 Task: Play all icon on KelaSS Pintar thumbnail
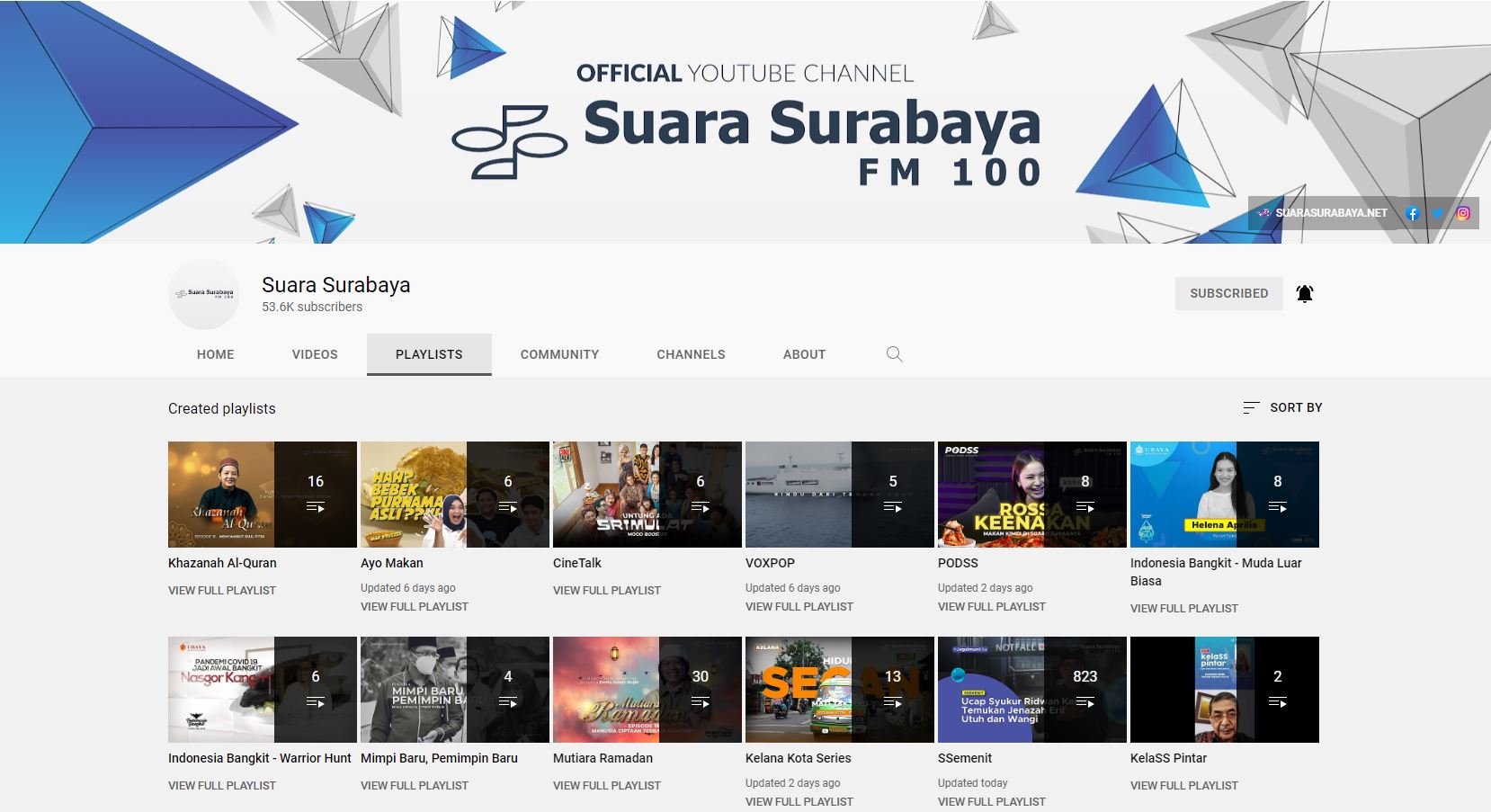tap(1278, 702)
